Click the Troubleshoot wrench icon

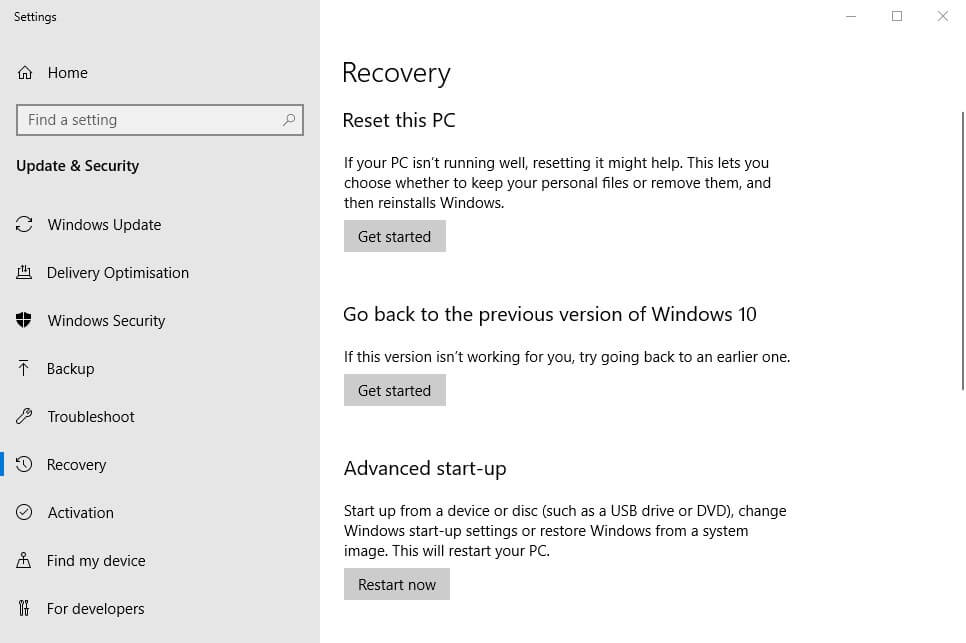pos(24,416)
